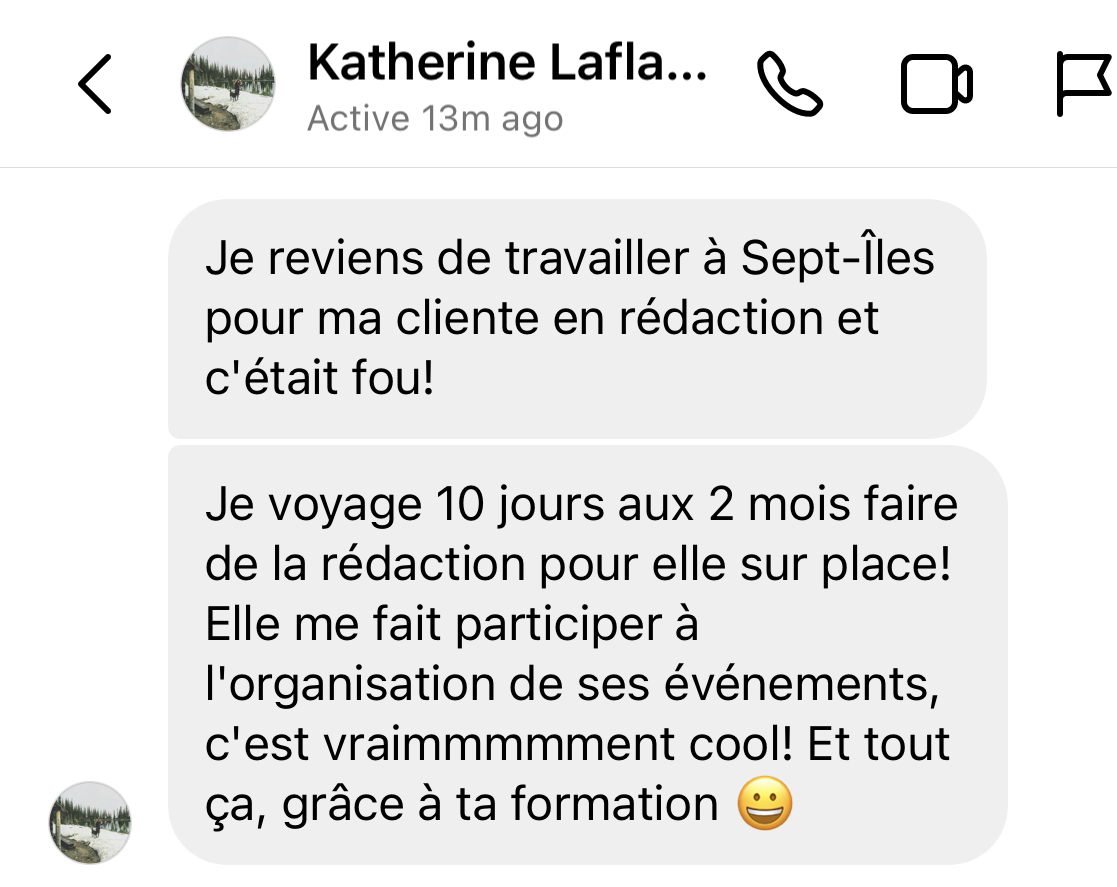Tap the phrase 'grâce à ta formation'
The height and width of the screenshot is (887, 1117).
pyautogui.click(x=500, y=805)
